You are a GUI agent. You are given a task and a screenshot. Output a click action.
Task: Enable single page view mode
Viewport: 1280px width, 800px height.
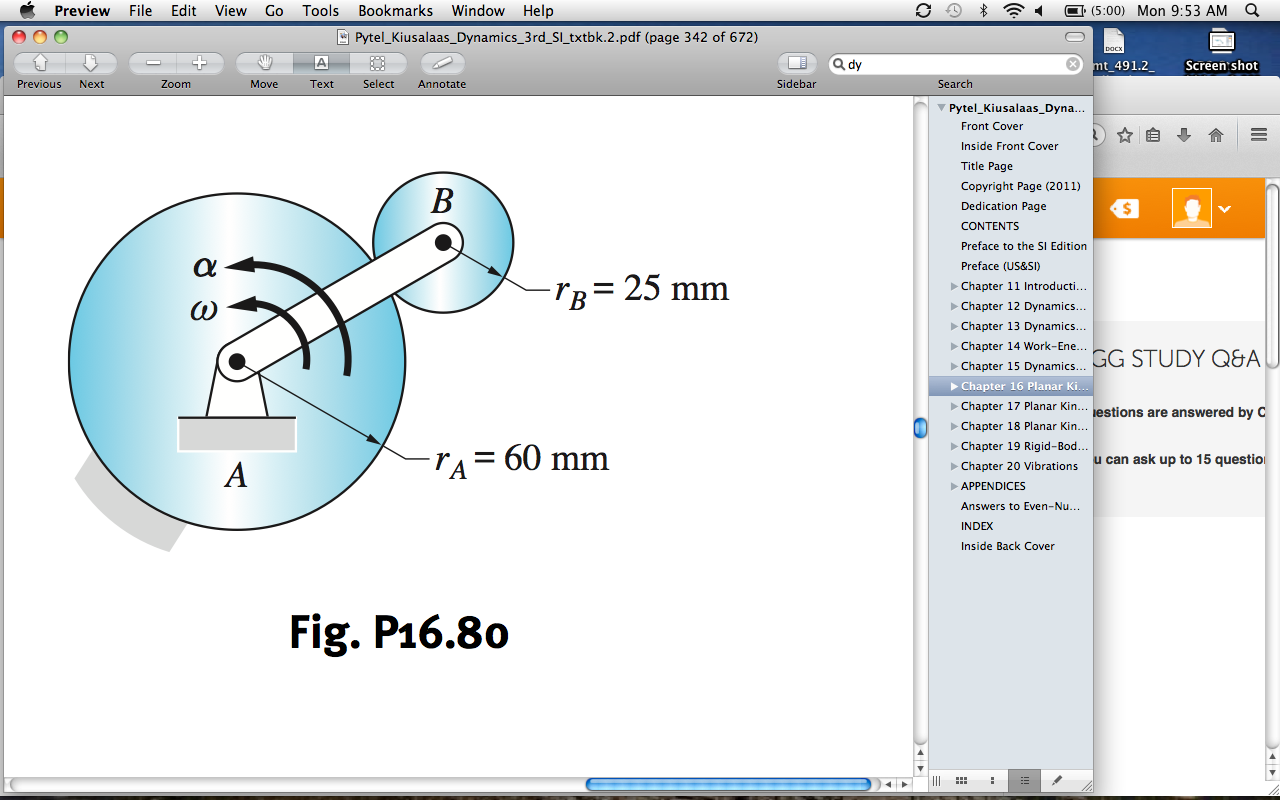[993, 781]
